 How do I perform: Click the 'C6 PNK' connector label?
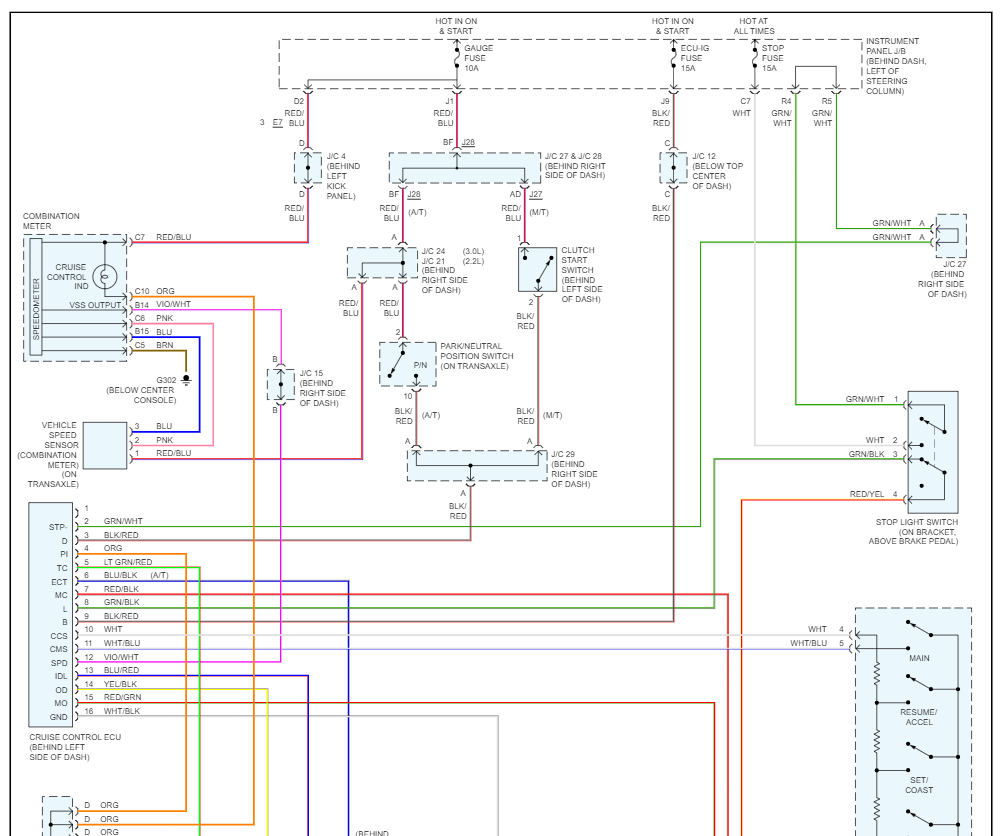click(154, 318)
